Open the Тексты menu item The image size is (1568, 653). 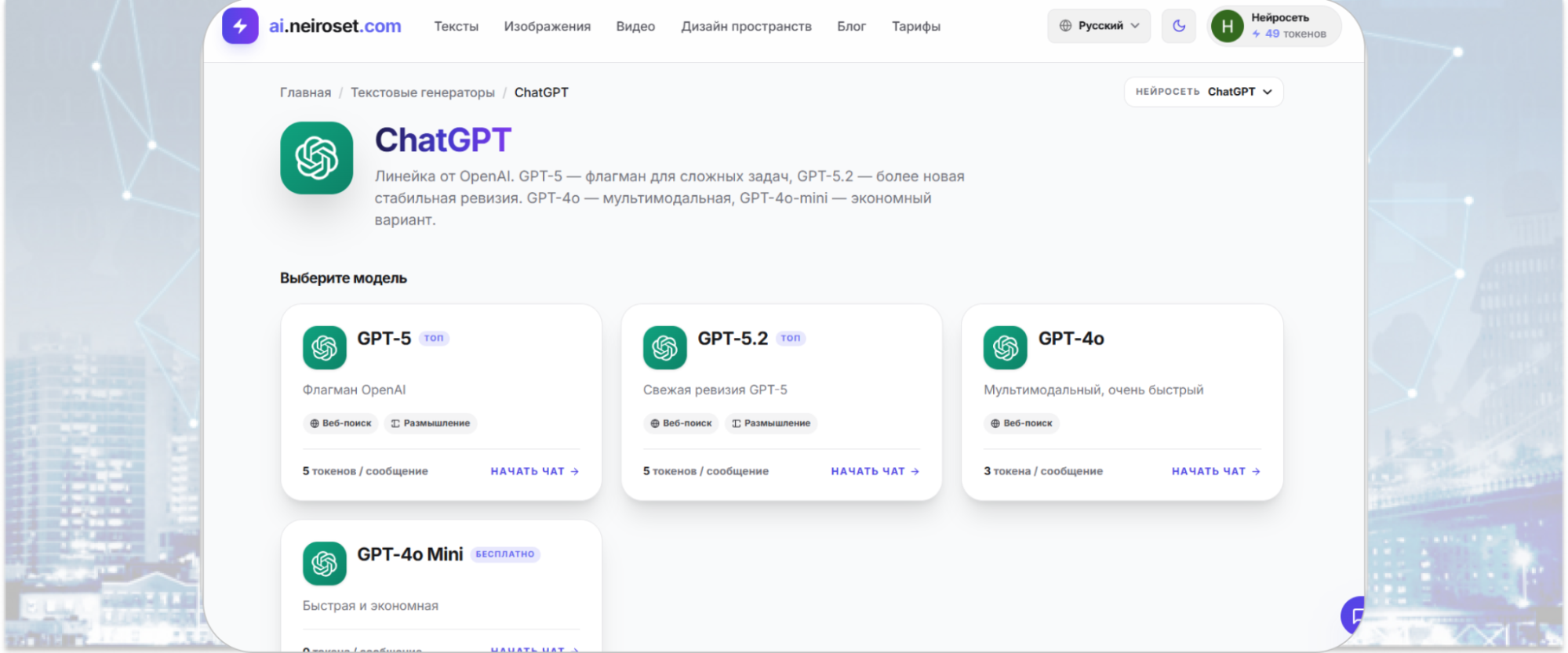(x=457, y=27)
